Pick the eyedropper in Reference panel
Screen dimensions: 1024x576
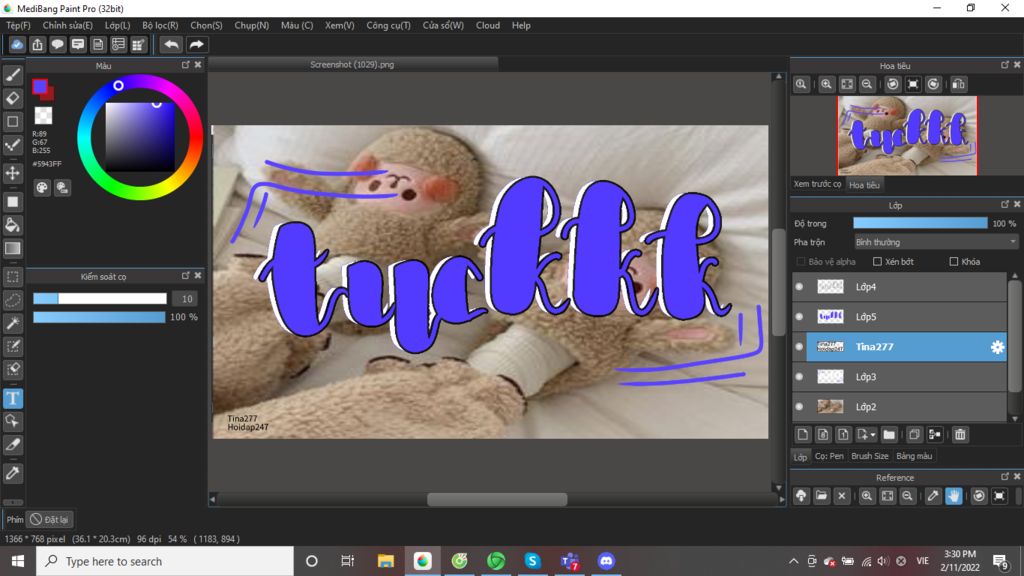click(x=933, y=496)
